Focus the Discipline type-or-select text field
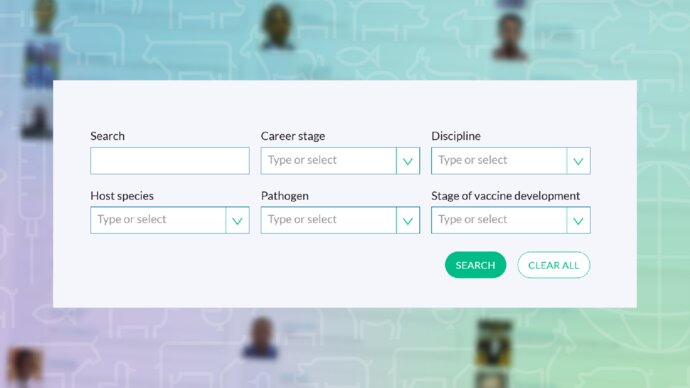Screen dimensions: 690x388 [x=499, y=161]
